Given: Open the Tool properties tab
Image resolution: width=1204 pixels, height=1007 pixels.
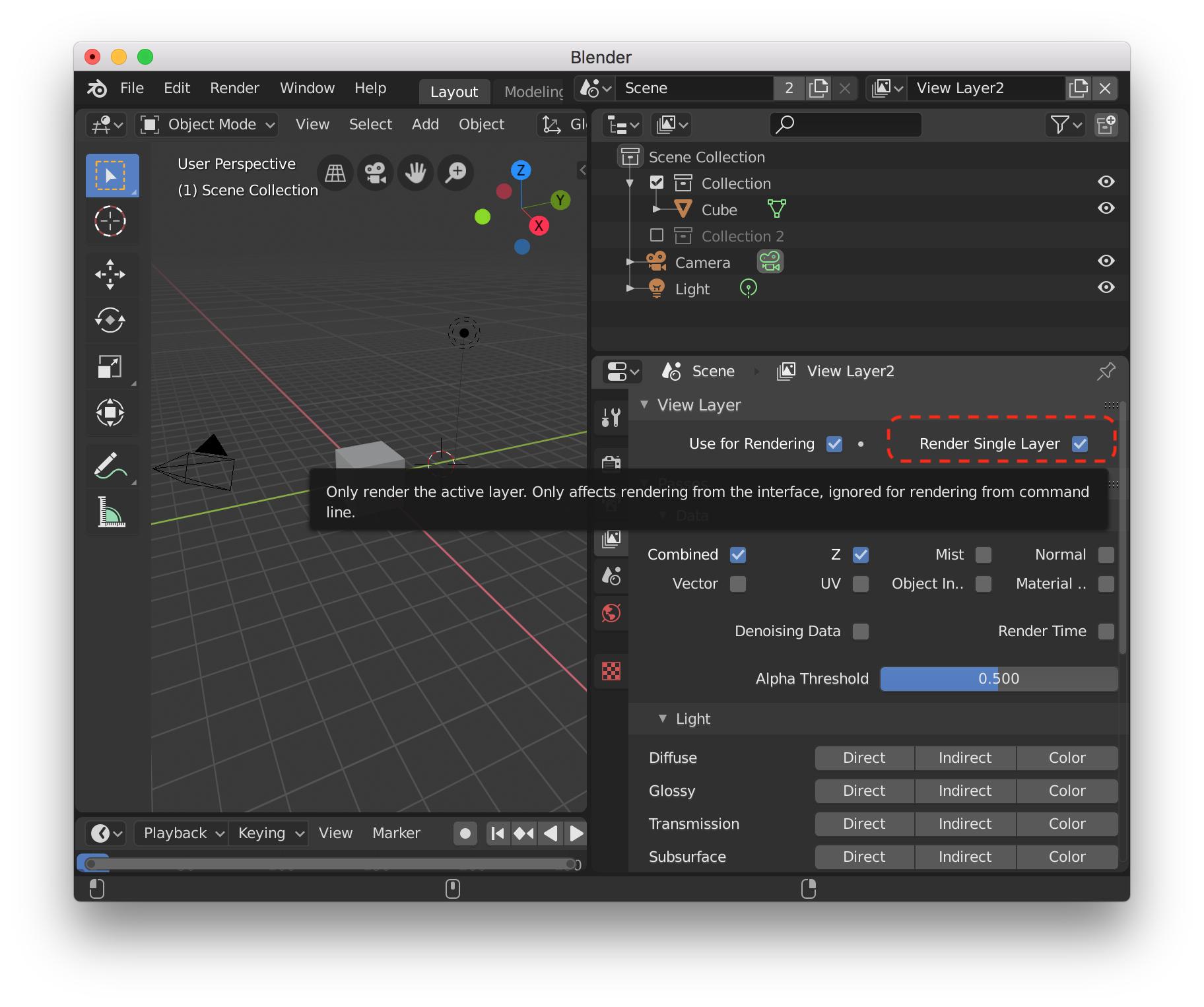Looking at the screenshot, I should point(611,418).
